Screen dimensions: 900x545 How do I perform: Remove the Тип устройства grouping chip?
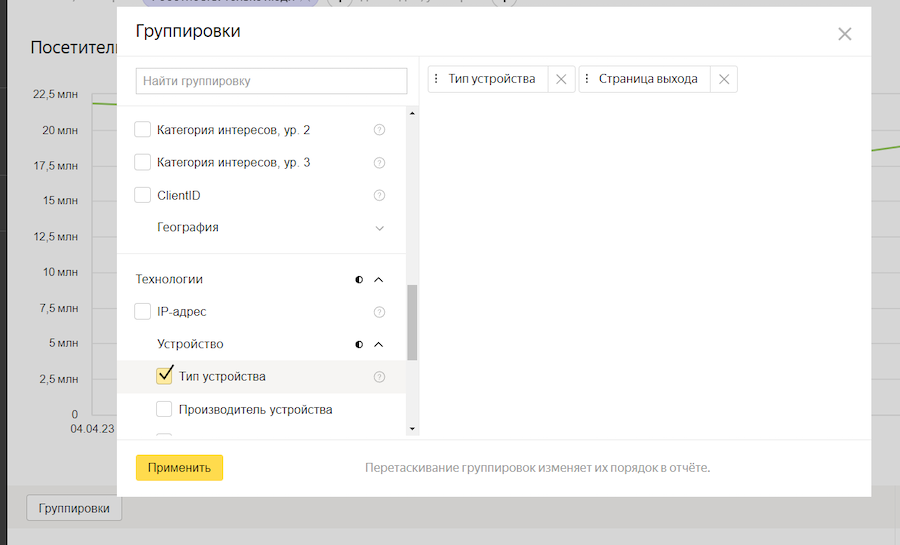[561, 80]
